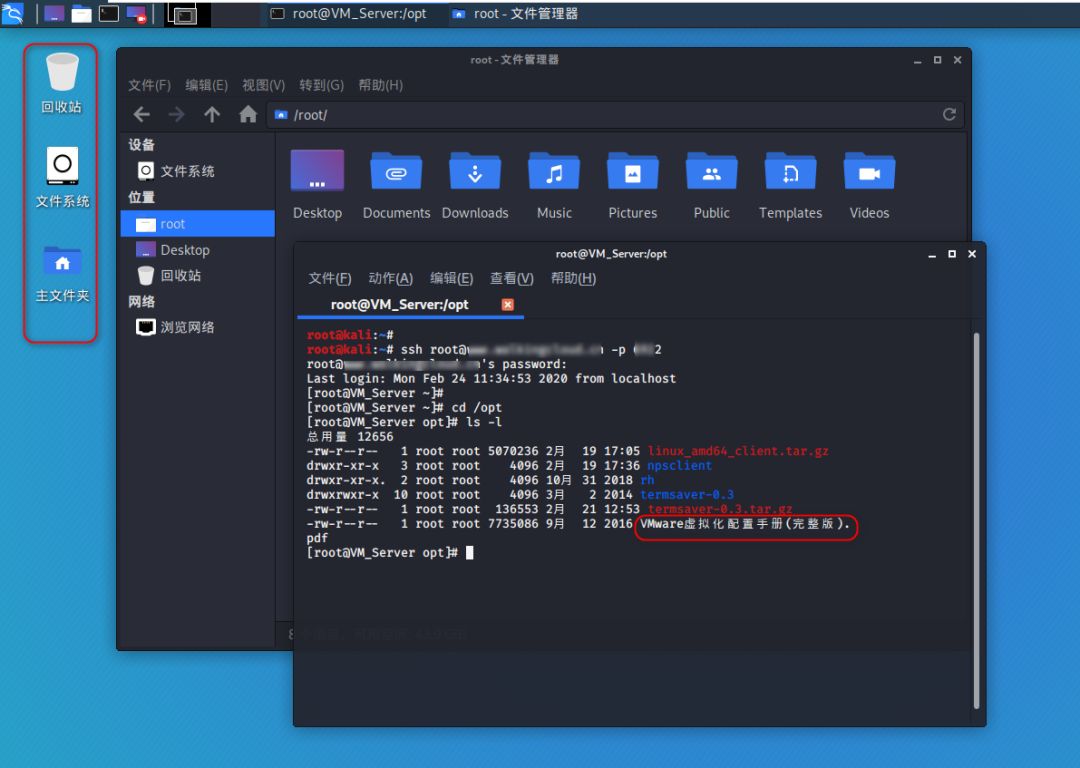Select the Templates folder icon

(790, 185)
